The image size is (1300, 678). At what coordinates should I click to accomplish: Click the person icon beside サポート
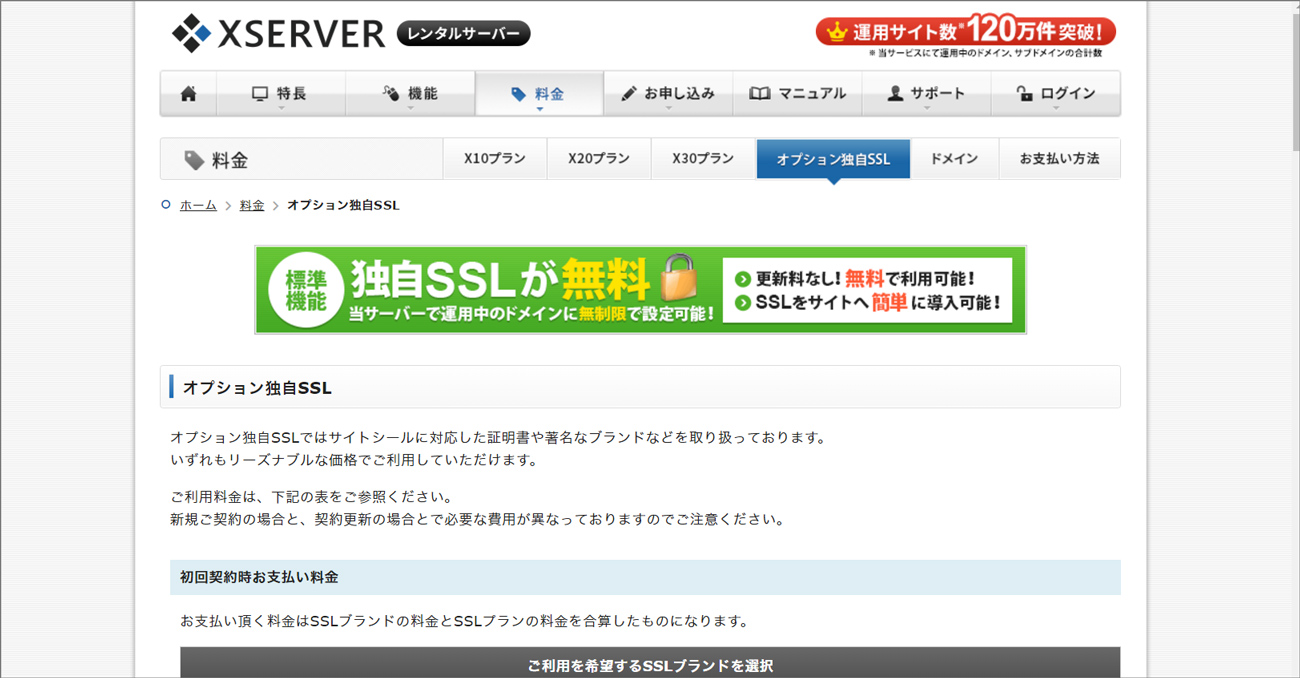(x=895, y=94)
